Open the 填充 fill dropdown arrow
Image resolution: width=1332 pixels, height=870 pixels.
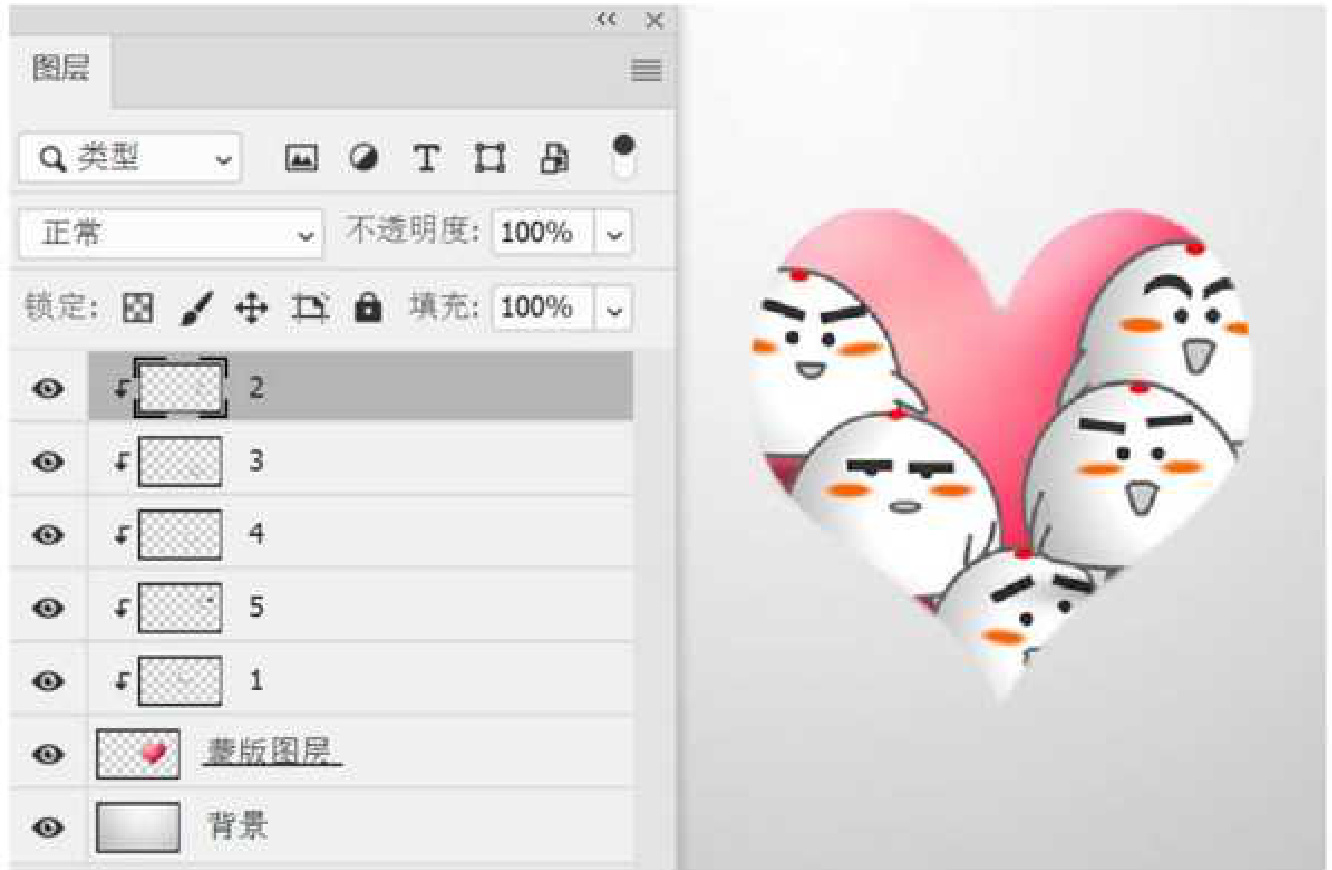click(x=614, y=308)
